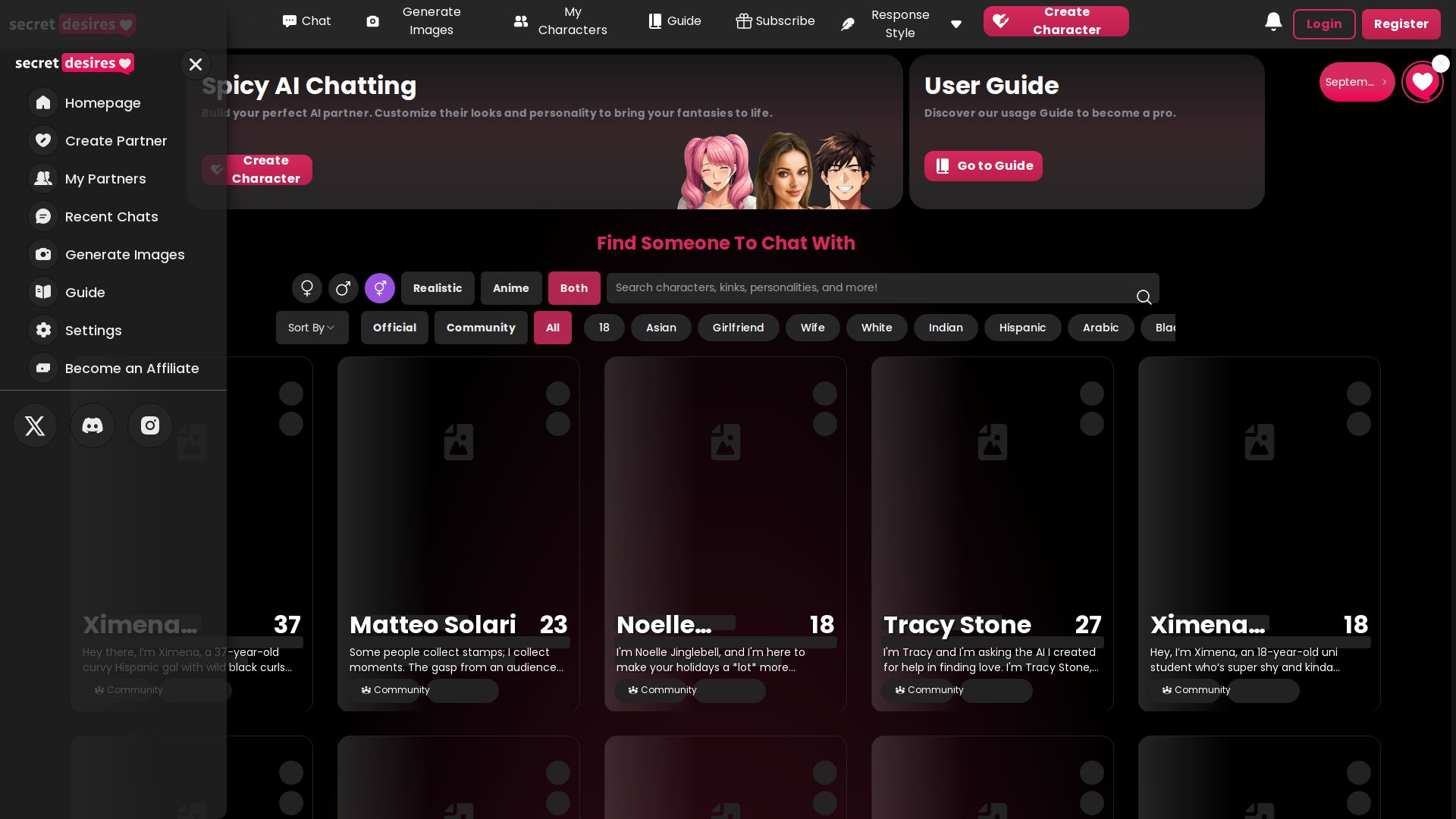Open the Discord social icon
The image size is (1456, 819).
(x=93, y=425)
